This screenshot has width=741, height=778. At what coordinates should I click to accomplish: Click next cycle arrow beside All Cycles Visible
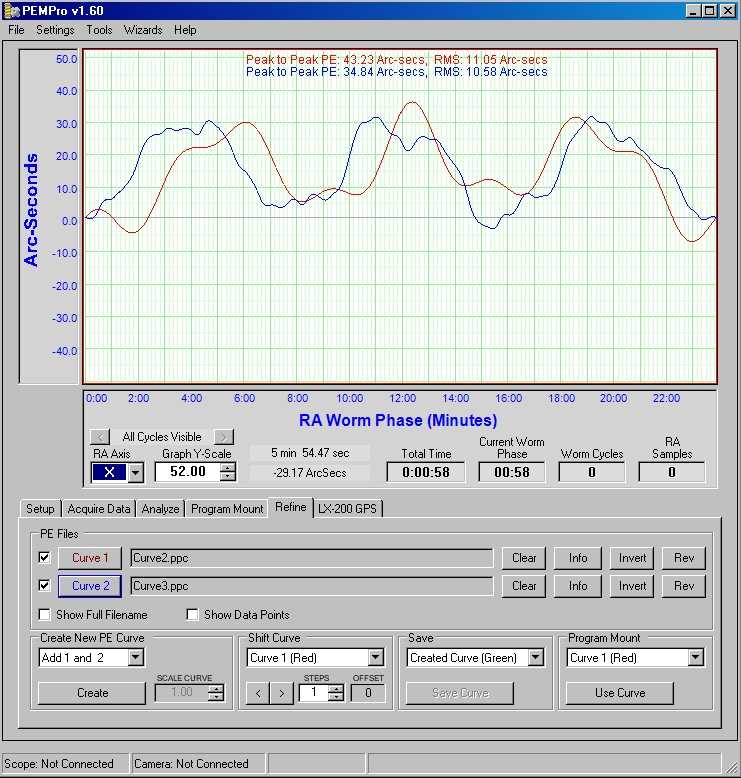pyautogui.click(x=223, y=437)
